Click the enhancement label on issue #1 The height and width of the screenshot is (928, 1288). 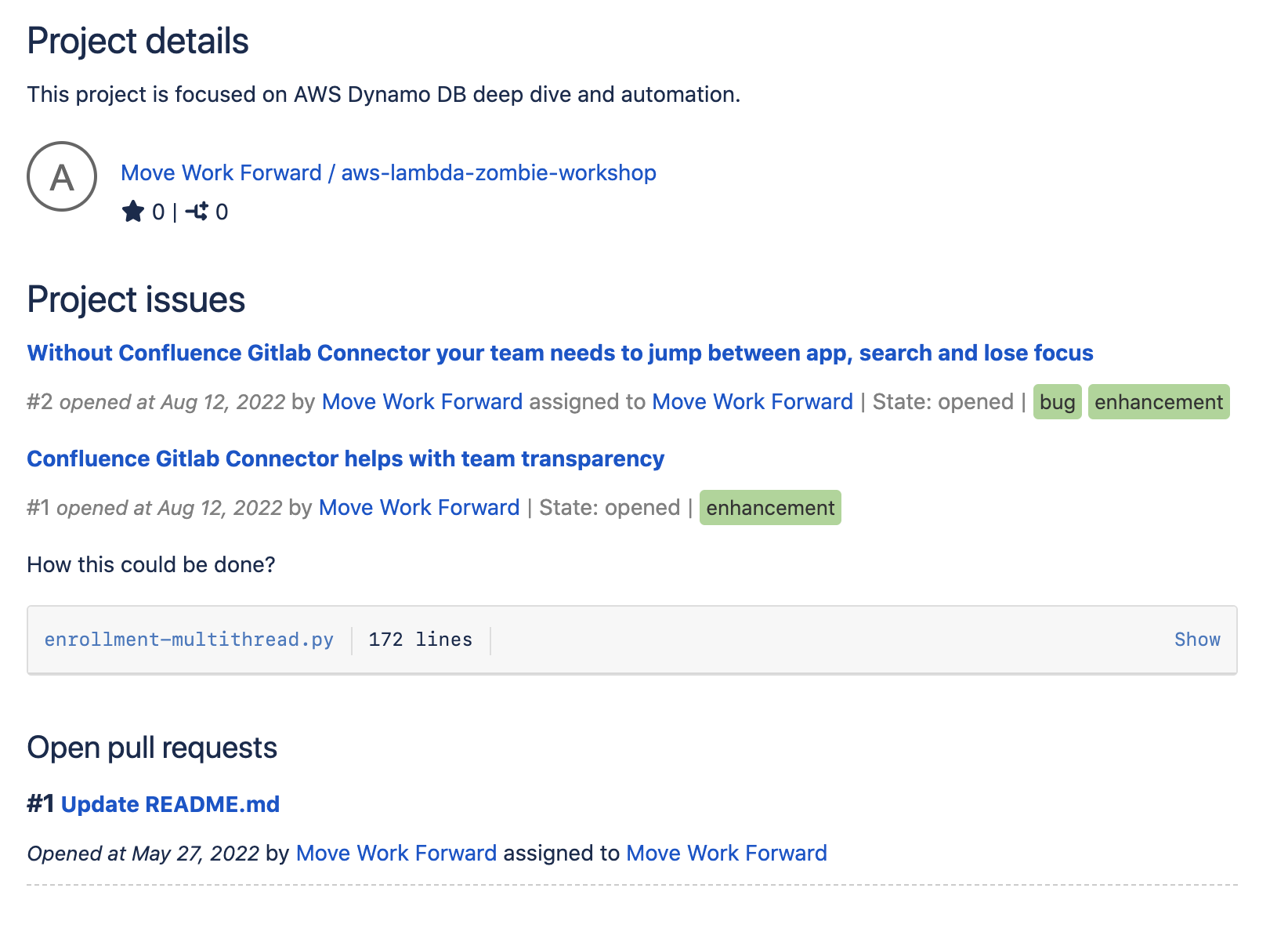770,508
